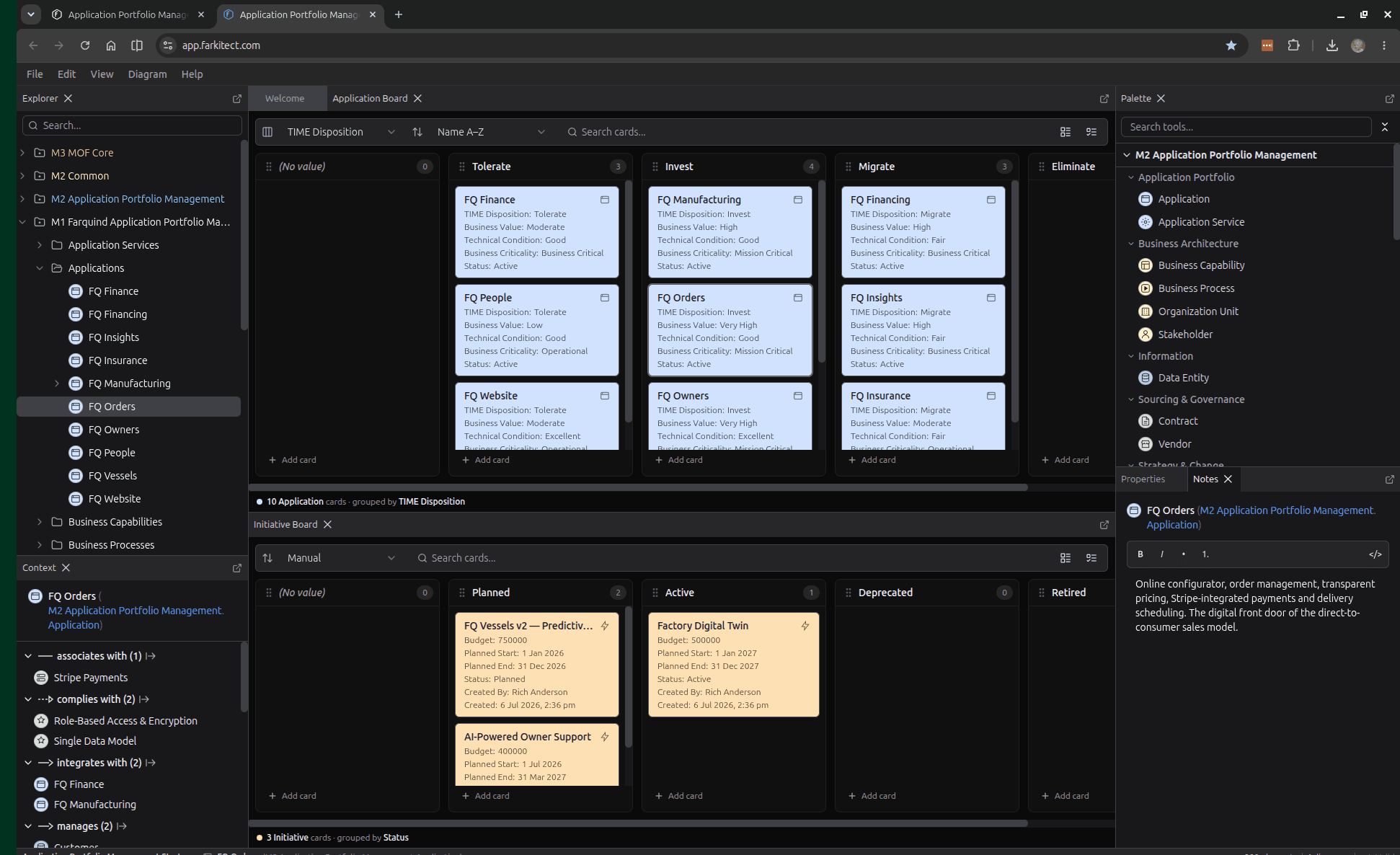The height and width of the screenshot is (855, 1400).
Task: Select the Application Service tool in Palette
Action: click(1201, 222)
